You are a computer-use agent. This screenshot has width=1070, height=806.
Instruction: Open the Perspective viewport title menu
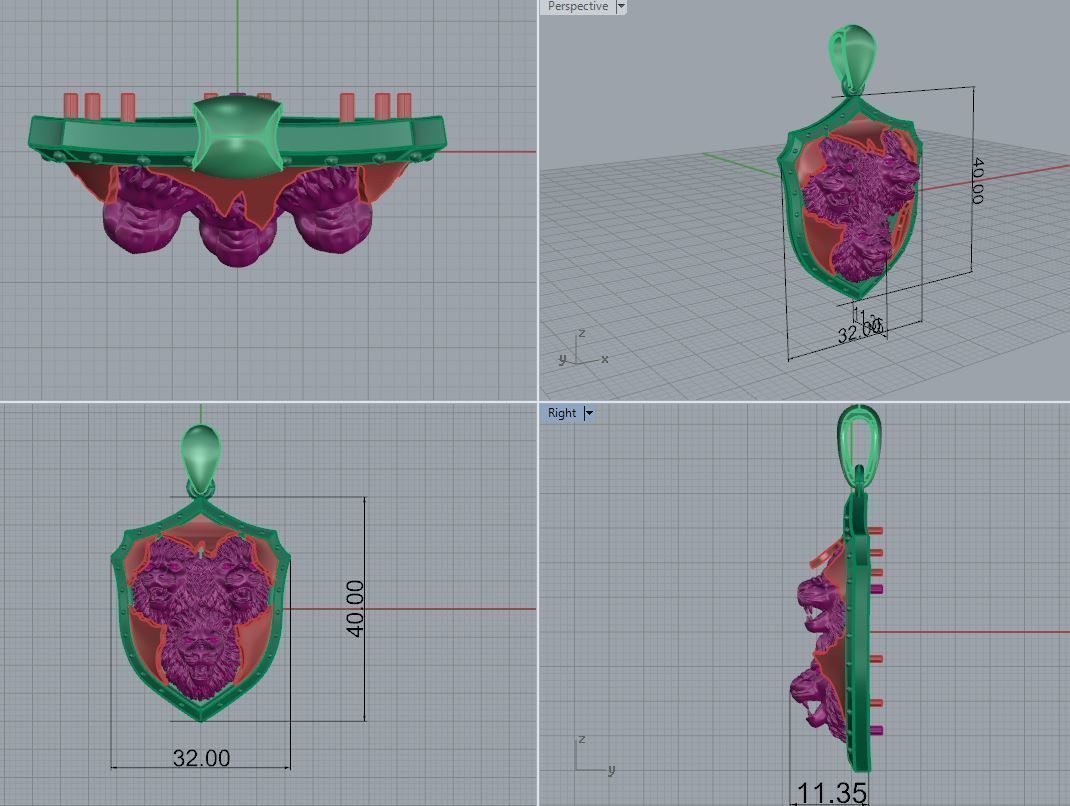(577, 6)
